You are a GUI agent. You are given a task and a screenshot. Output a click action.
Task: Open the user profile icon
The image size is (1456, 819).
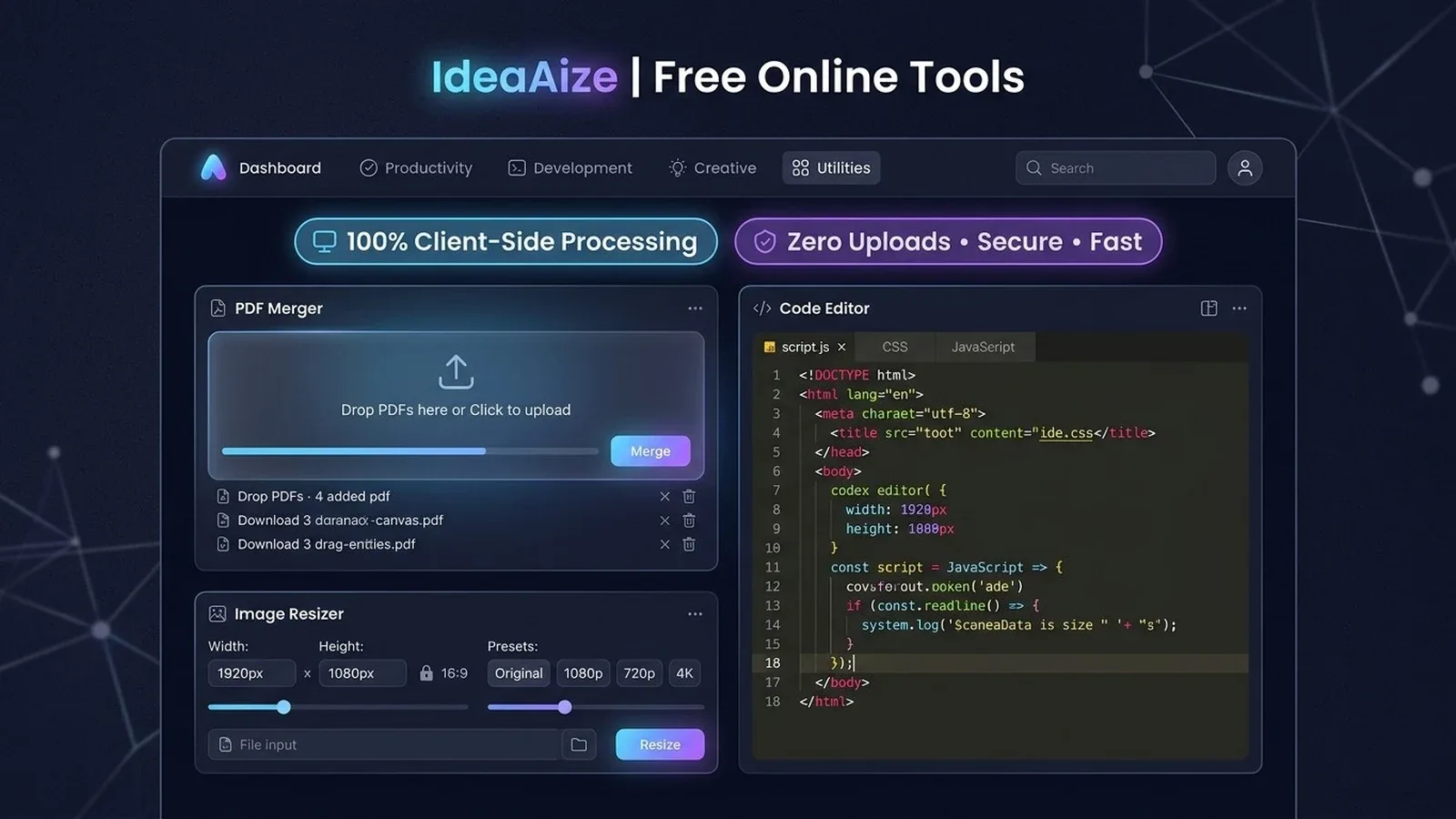(x=1245, y=167)
